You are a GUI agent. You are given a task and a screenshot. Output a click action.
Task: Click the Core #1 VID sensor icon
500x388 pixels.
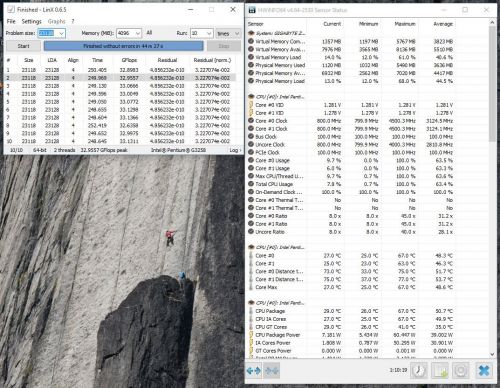251,113
